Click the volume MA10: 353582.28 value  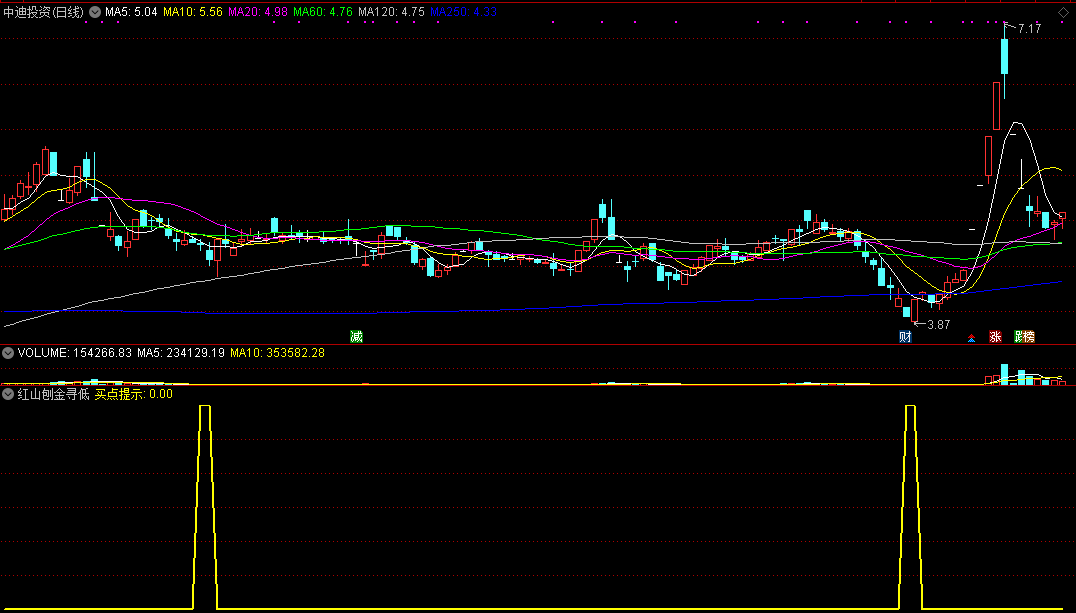point(277,353)
